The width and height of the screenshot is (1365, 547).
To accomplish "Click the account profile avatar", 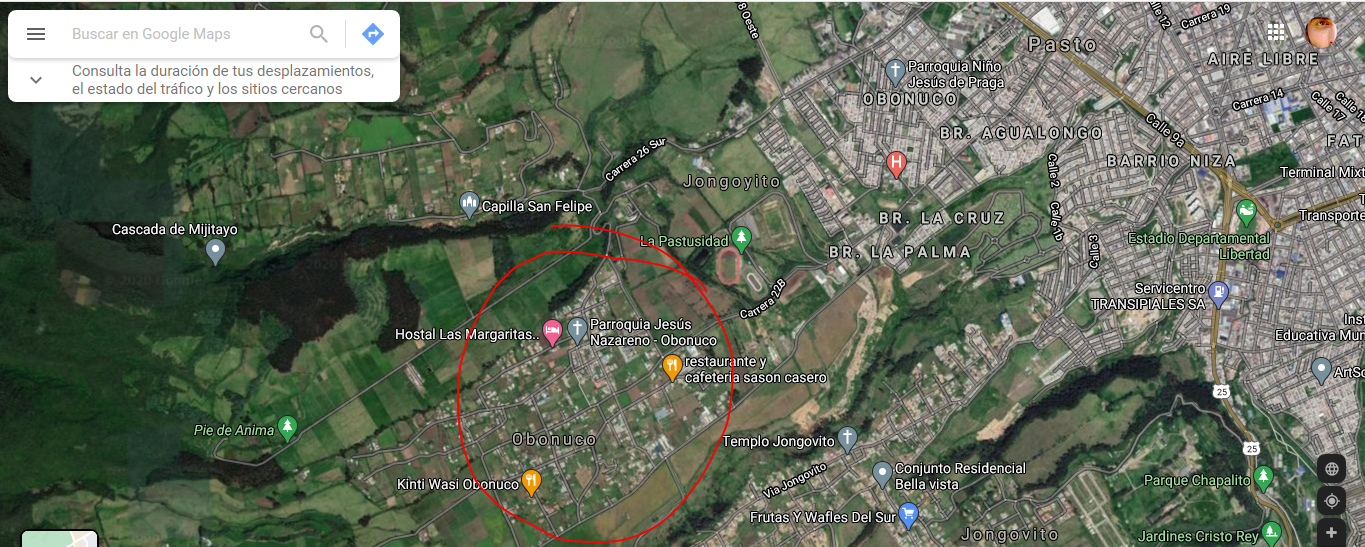I will pos(1321,32).
